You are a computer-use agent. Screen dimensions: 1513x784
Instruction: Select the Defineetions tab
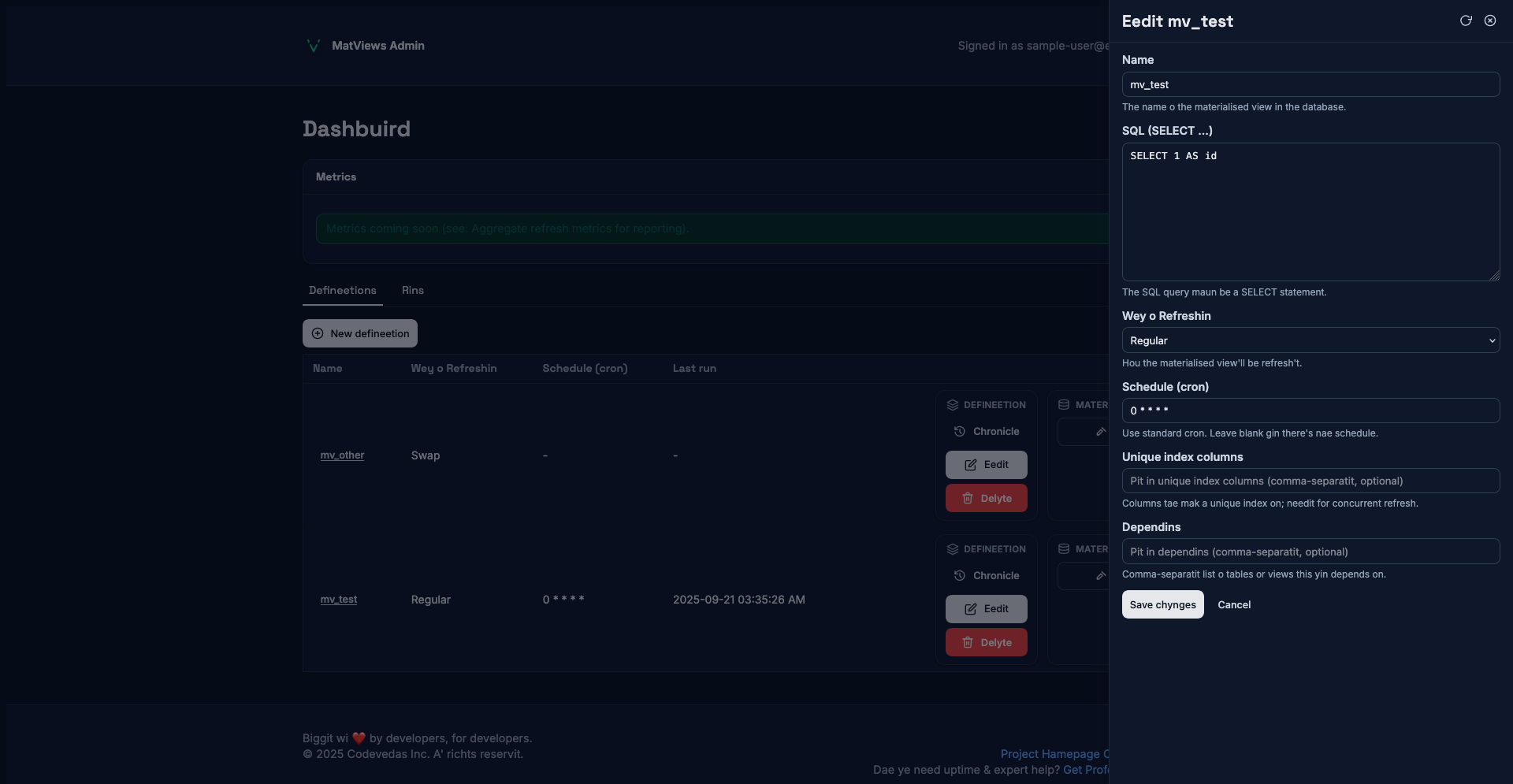(343, 291)
